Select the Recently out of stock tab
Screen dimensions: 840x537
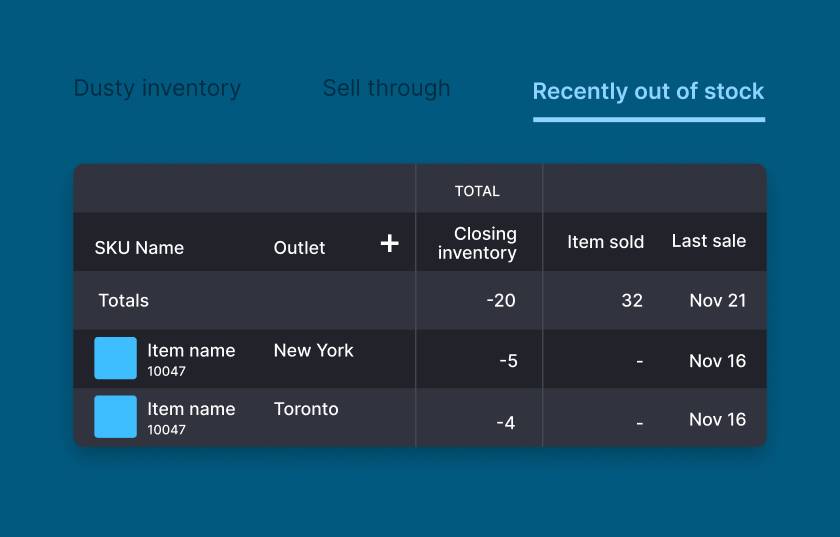pos(648,91)
